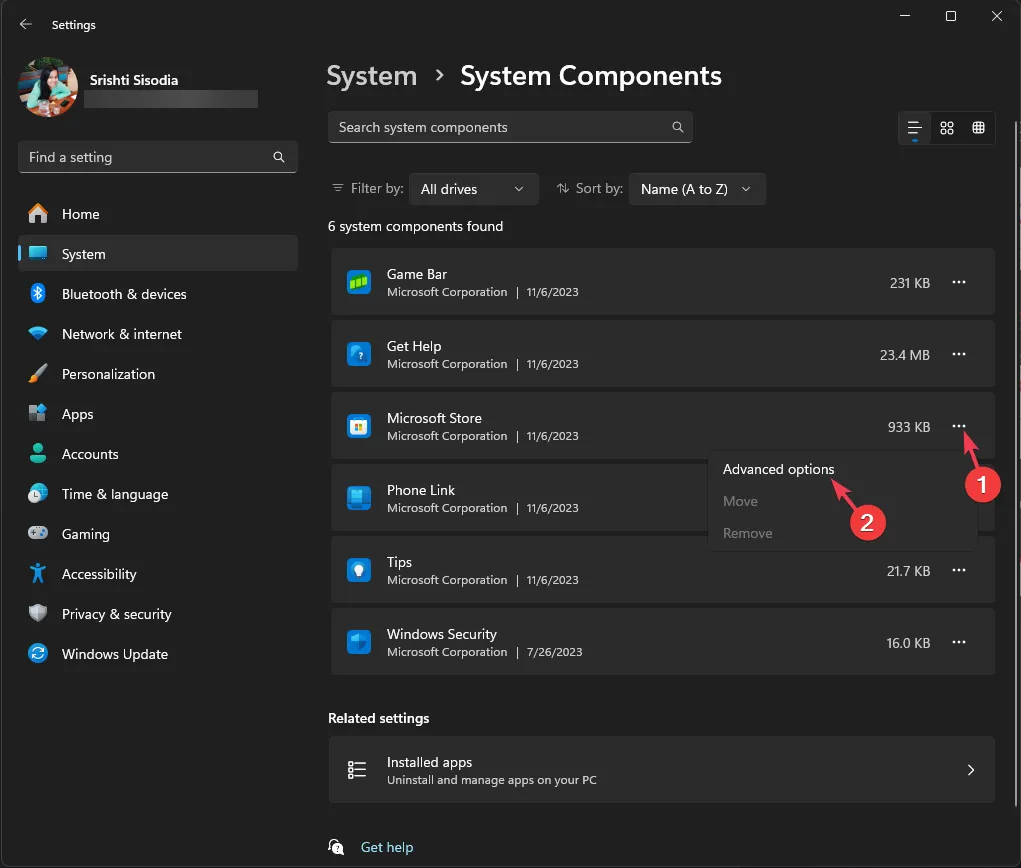This screenshot has width=1021, height=868.
Task: Switch to table view layout
Action: (x=978, y=128)
